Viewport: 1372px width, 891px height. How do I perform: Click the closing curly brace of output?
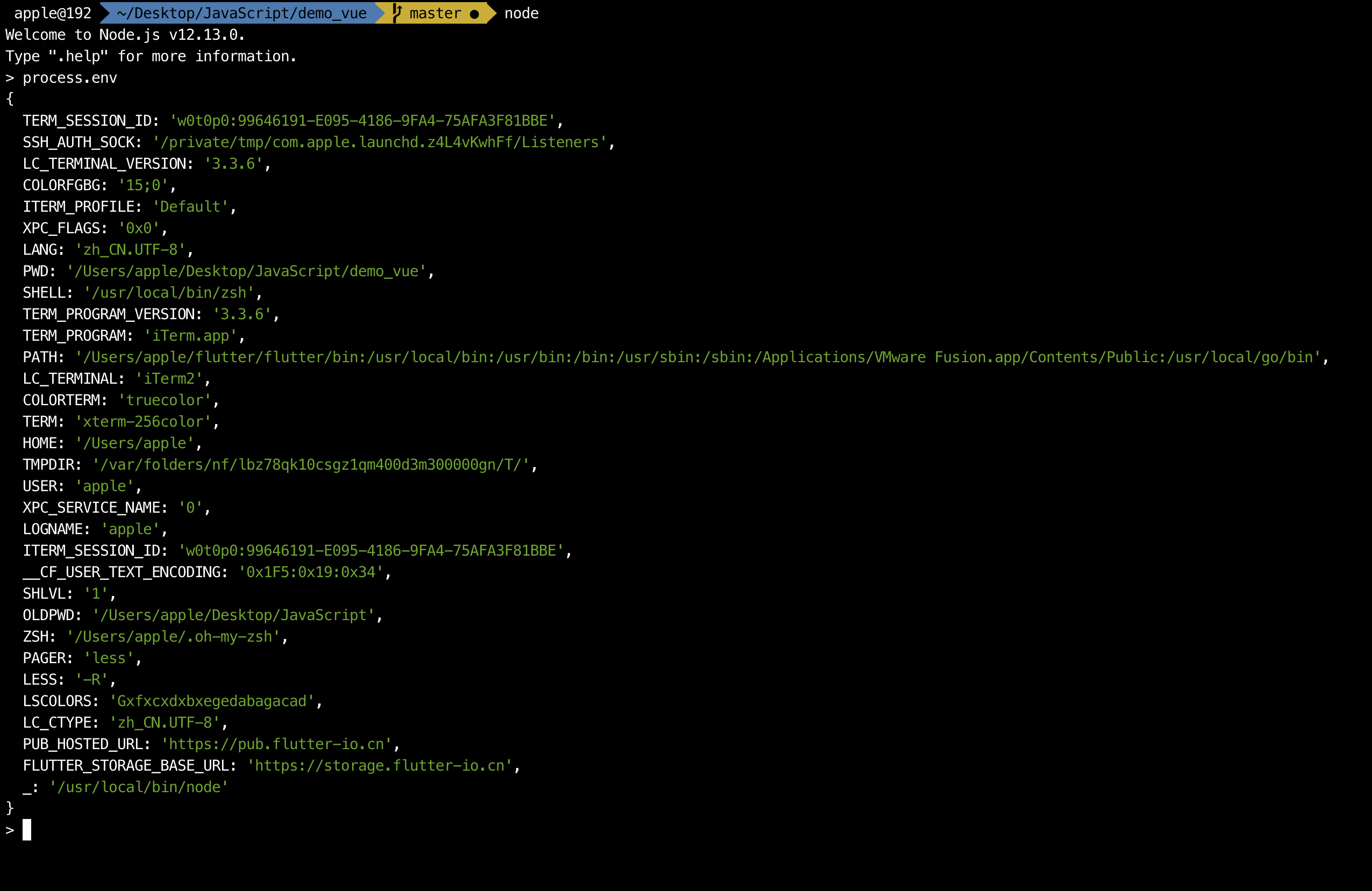pyautogui.click(x=10, y=808)
